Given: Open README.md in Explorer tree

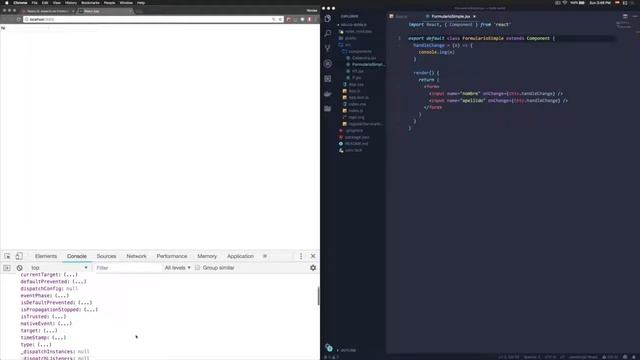Looking at the screenshot, I should (x=356, y=144).
